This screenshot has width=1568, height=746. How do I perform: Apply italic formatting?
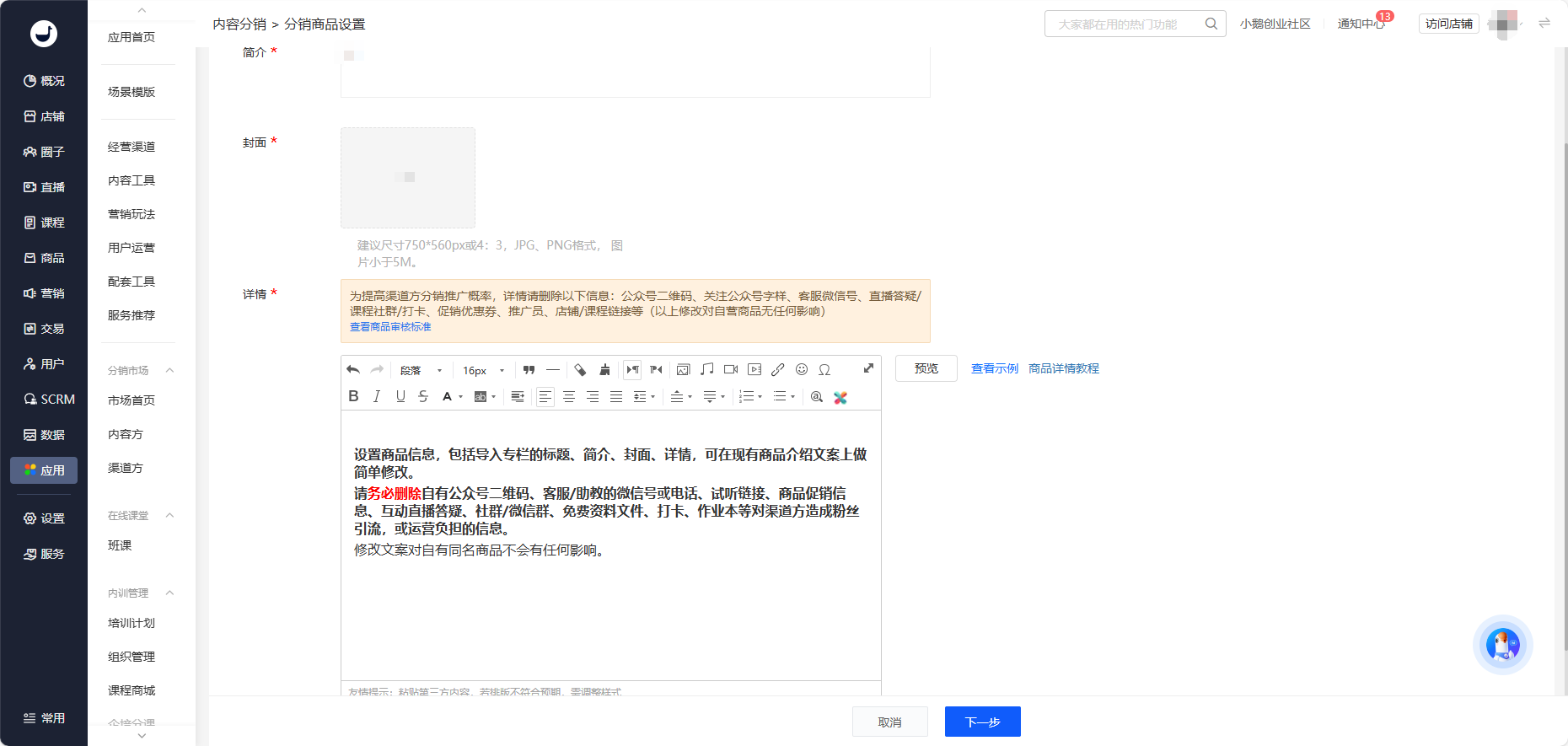(377, 396)
